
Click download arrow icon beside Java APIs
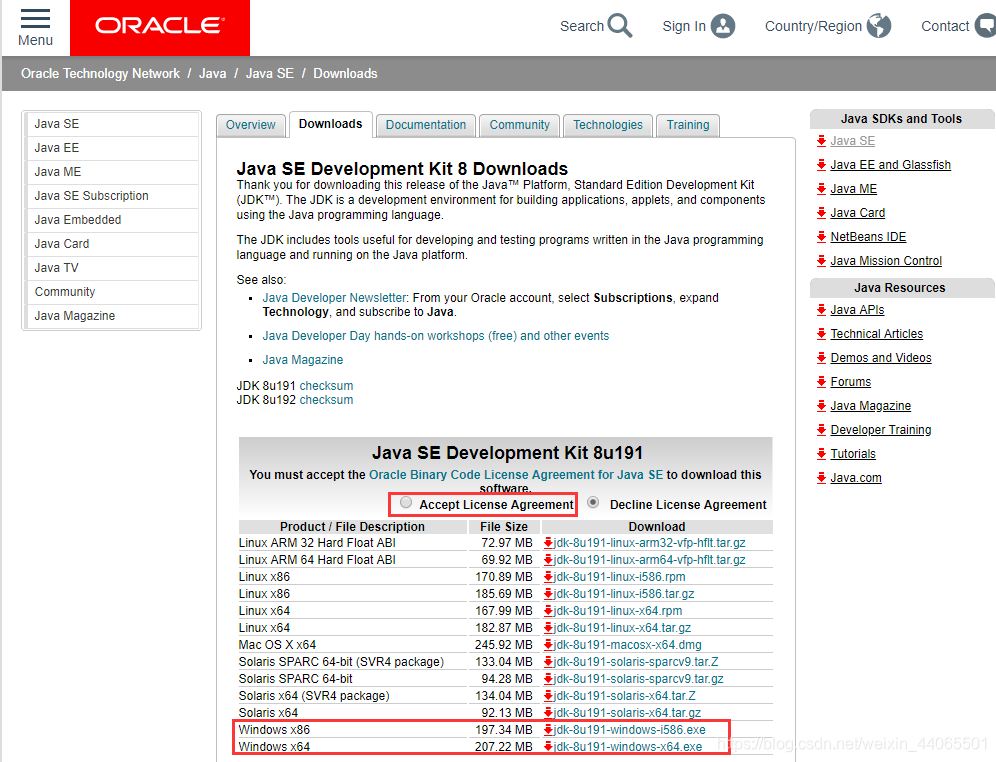click(821, 310)
